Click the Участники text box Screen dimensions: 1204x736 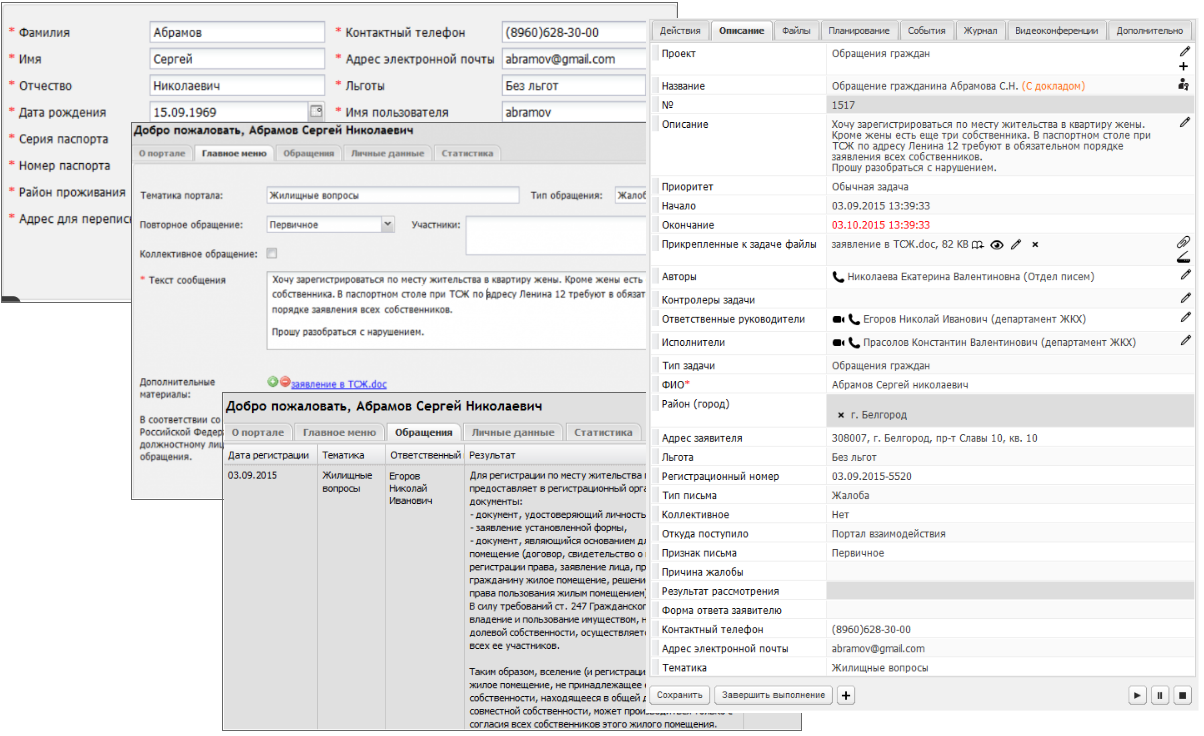[556, 237]
